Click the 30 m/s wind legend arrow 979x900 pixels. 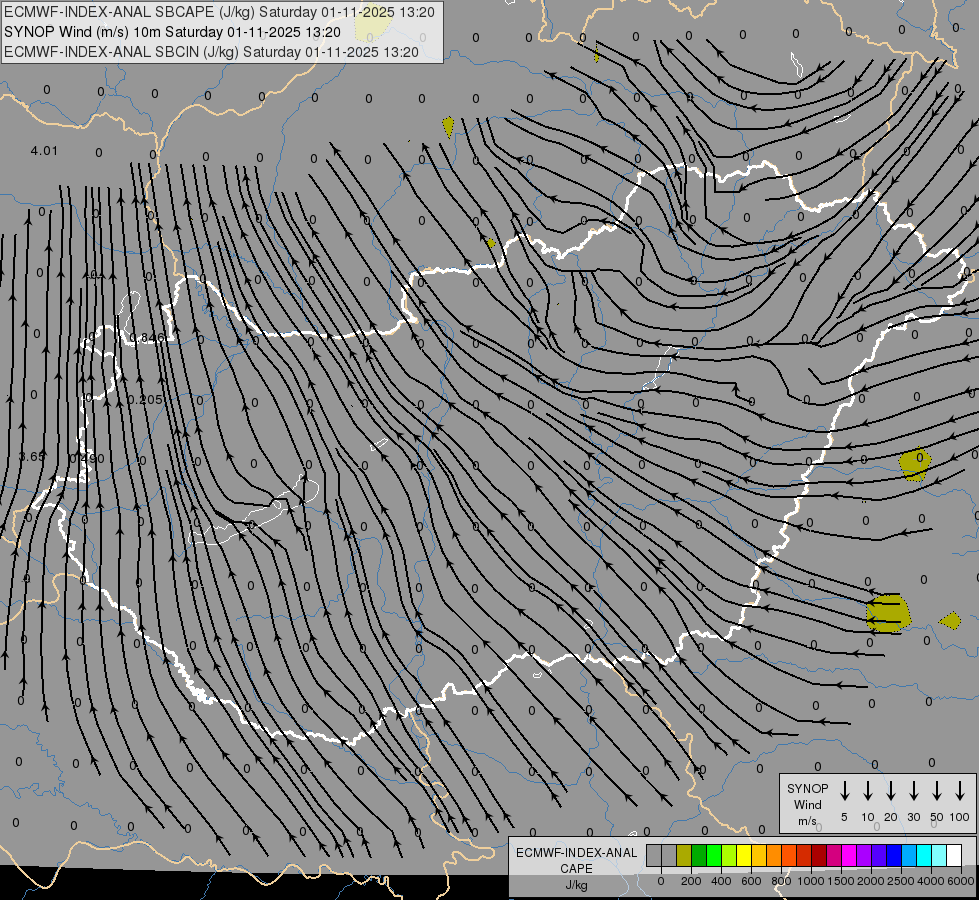tap(913, 790)
